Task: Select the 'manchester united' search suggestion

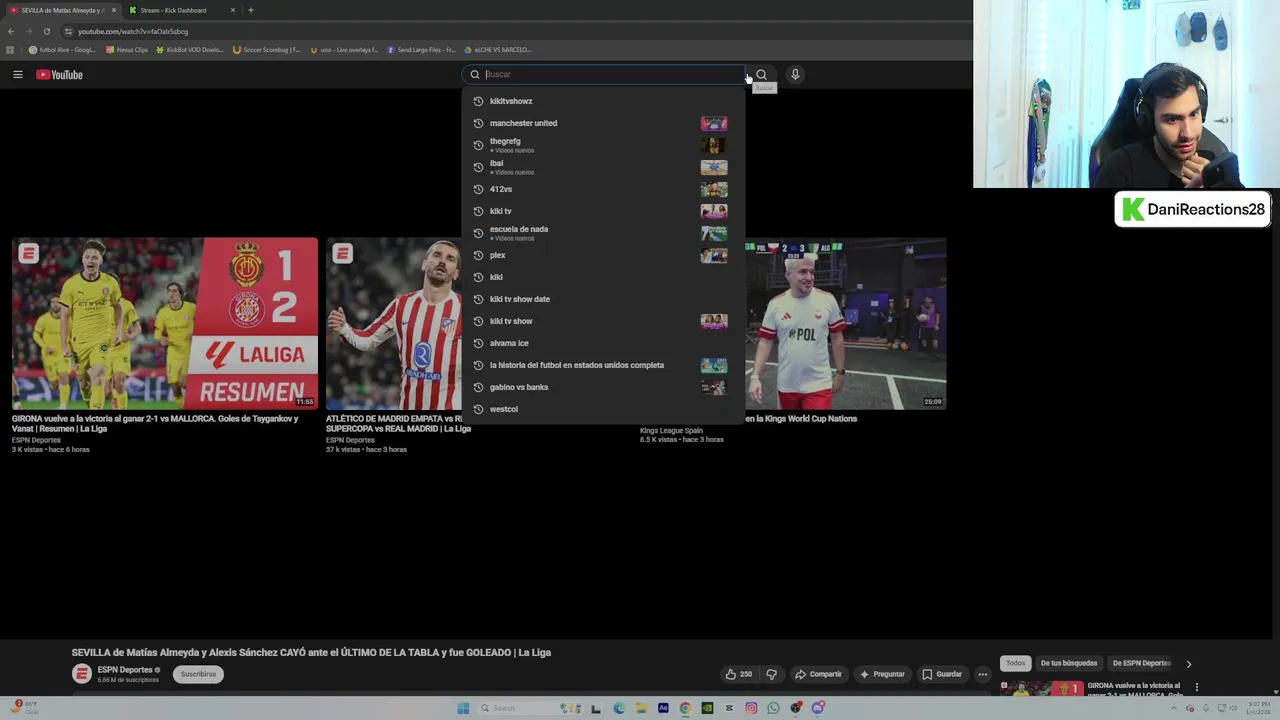Action: pyautogui.click(x=603, y=123)
